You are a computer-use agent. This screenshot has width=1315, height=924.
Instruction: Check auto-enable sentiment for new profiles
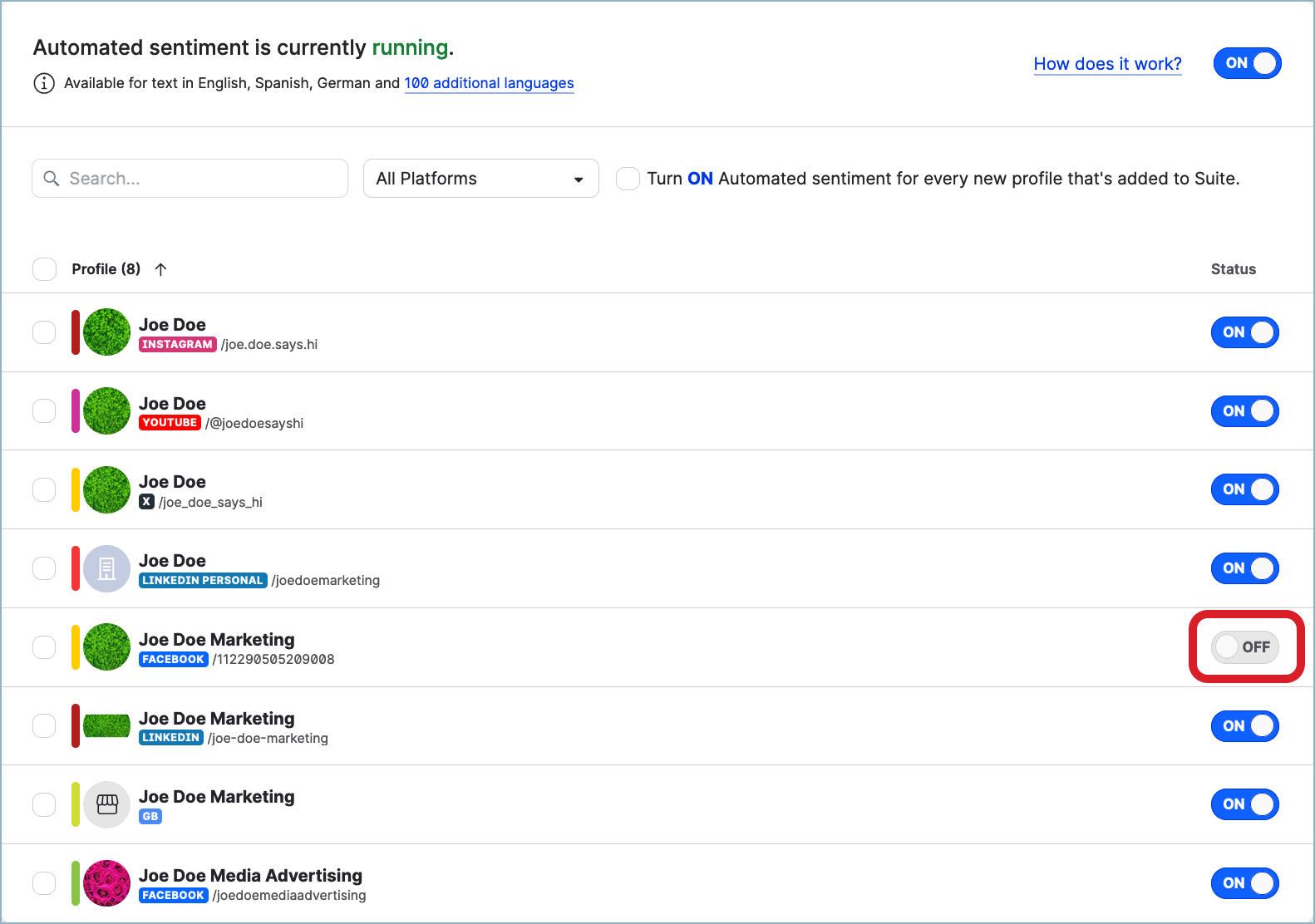[x=628, y=179]
